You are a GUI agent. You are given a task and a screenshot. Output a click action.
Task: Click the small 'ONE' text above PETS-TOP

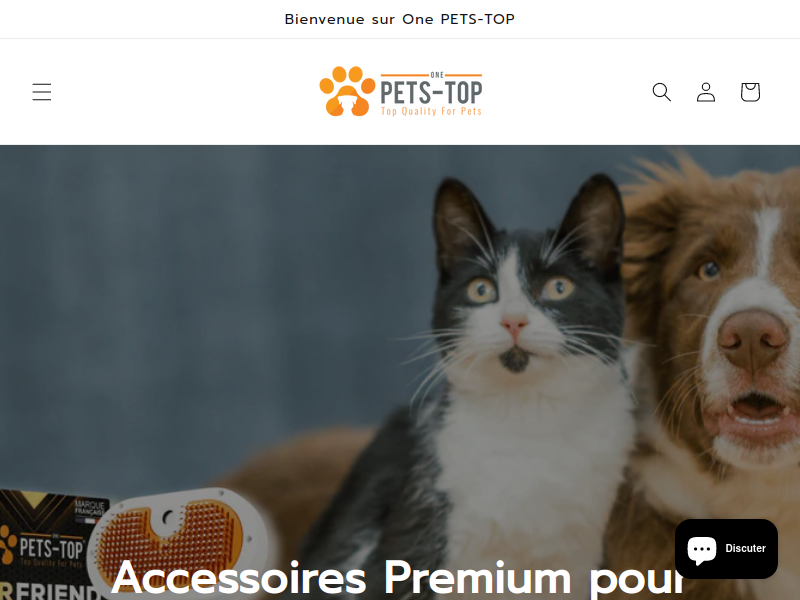click(437, 75)
